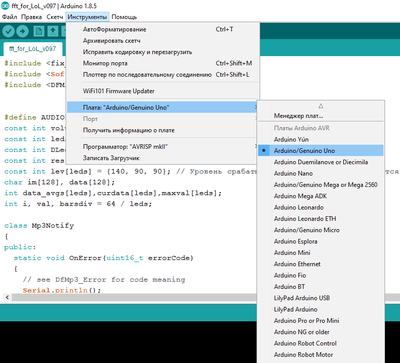400x363 pixels.
Task: Select Архивировать скетч
Action: (x=163, y=41)
